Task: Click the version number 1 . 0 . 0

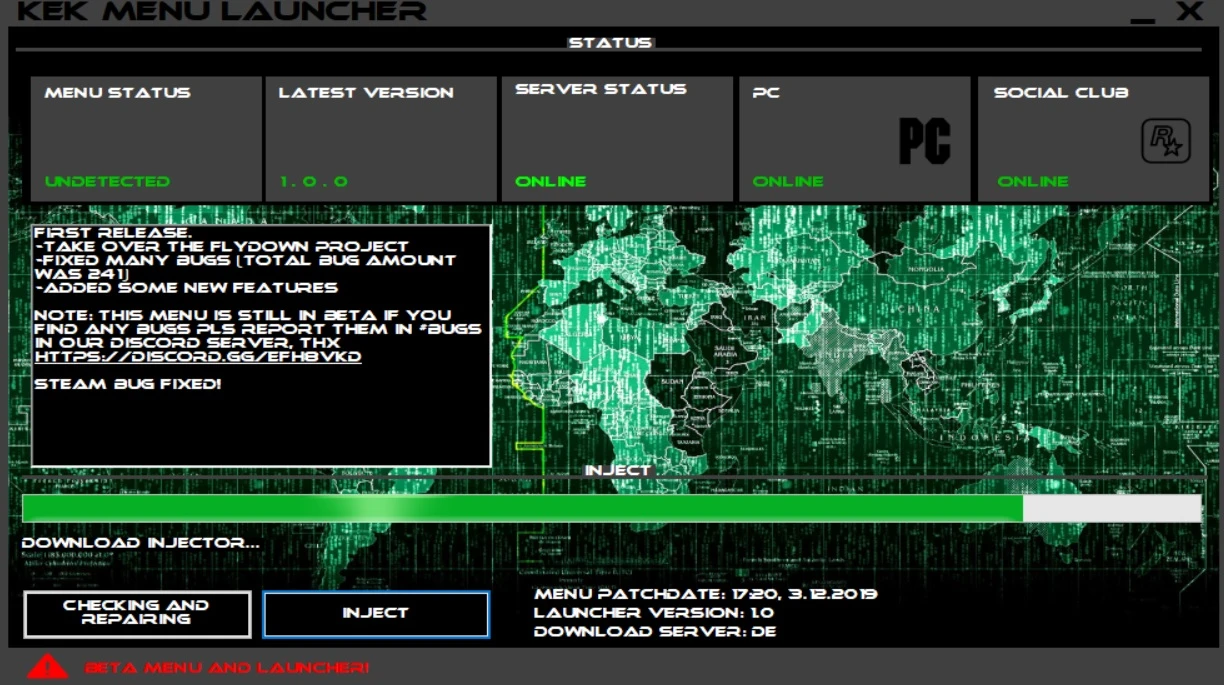Action: pos(313,182)
